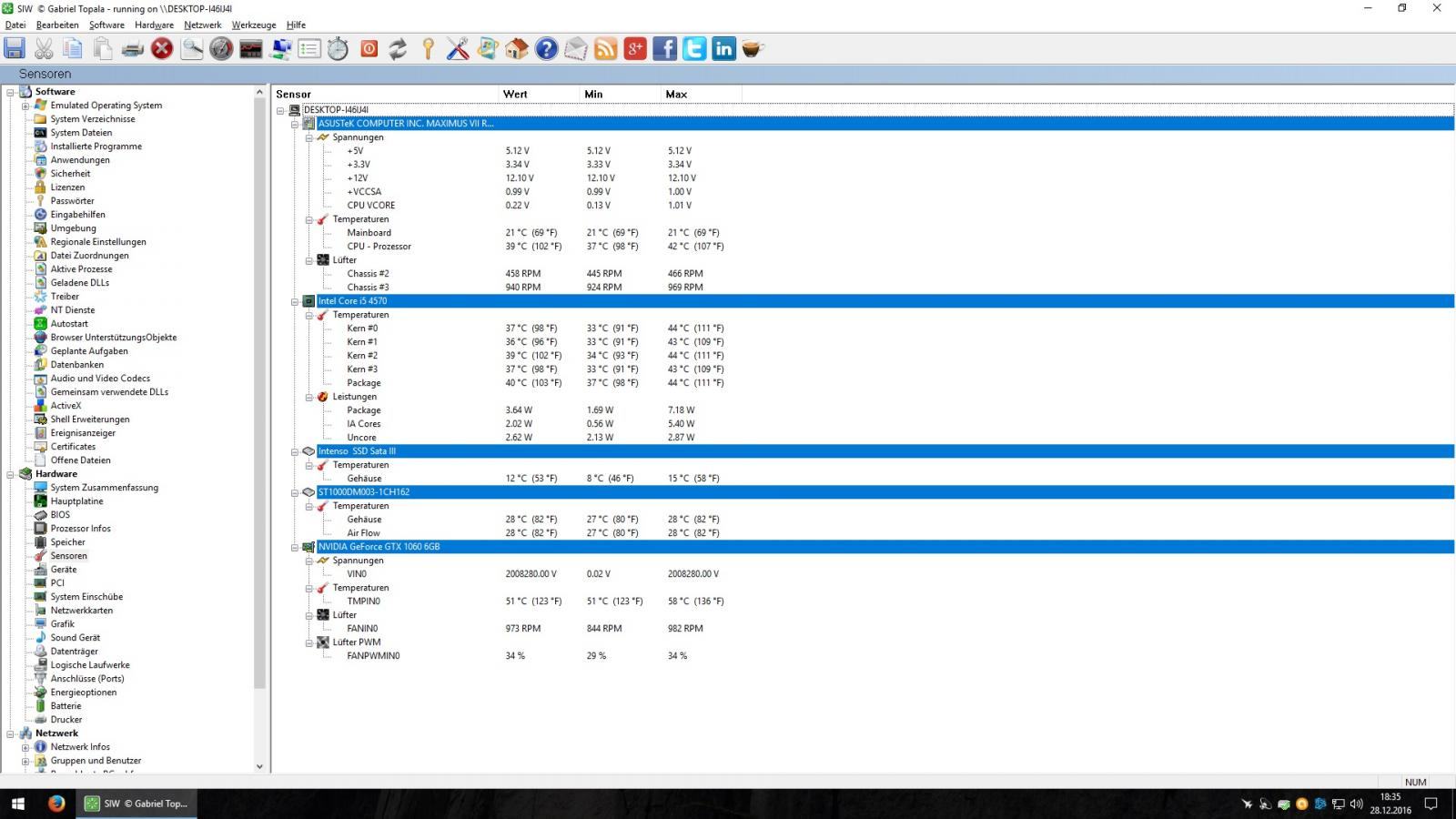Screen dimensions: 1456x819
Task: Click the blue question mark help icon
Action: [546, 49]
